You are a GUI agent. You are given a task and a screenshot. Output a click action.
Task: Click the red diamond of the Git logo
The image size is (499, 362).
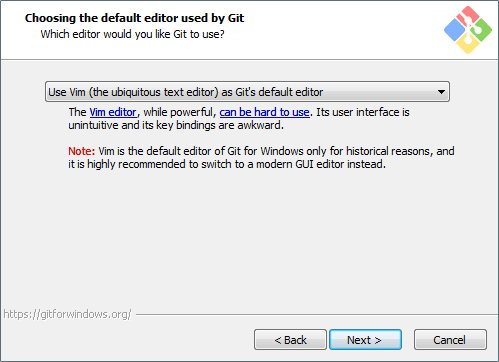tap(468, 16)
